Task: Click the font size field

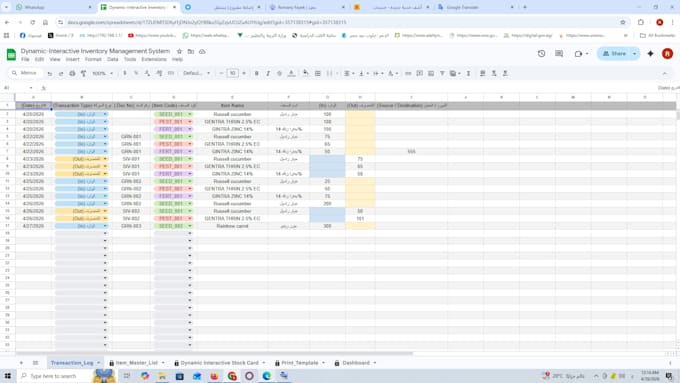Action: tap(232, 73)
